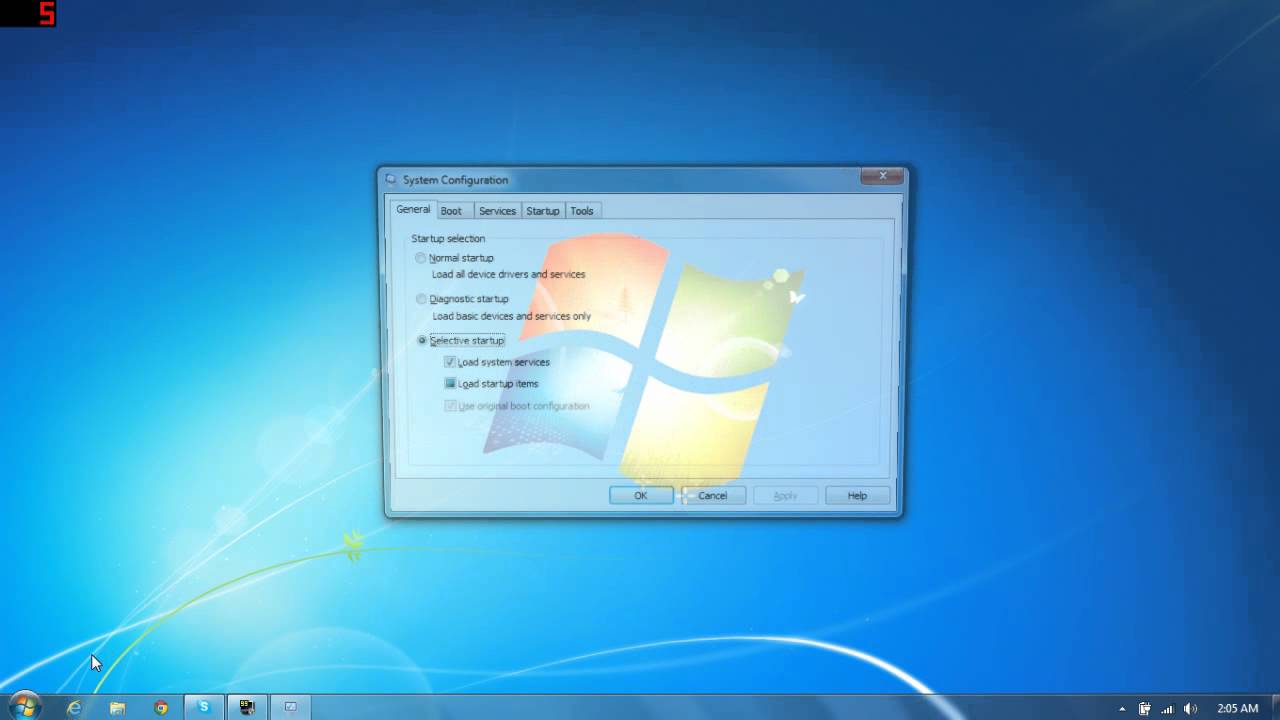The image size is (1280, 720).
Task: Click 'Load all device drivers and services' text
Action: coord(508,274)
